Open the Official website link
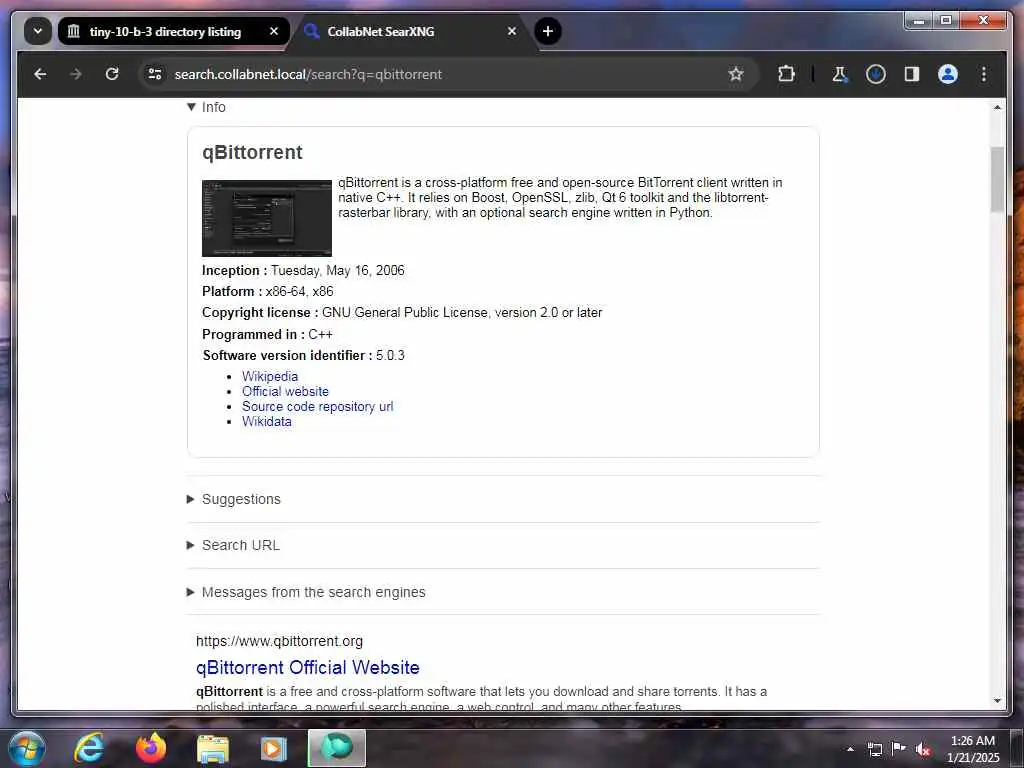 (x=285, y=391)
